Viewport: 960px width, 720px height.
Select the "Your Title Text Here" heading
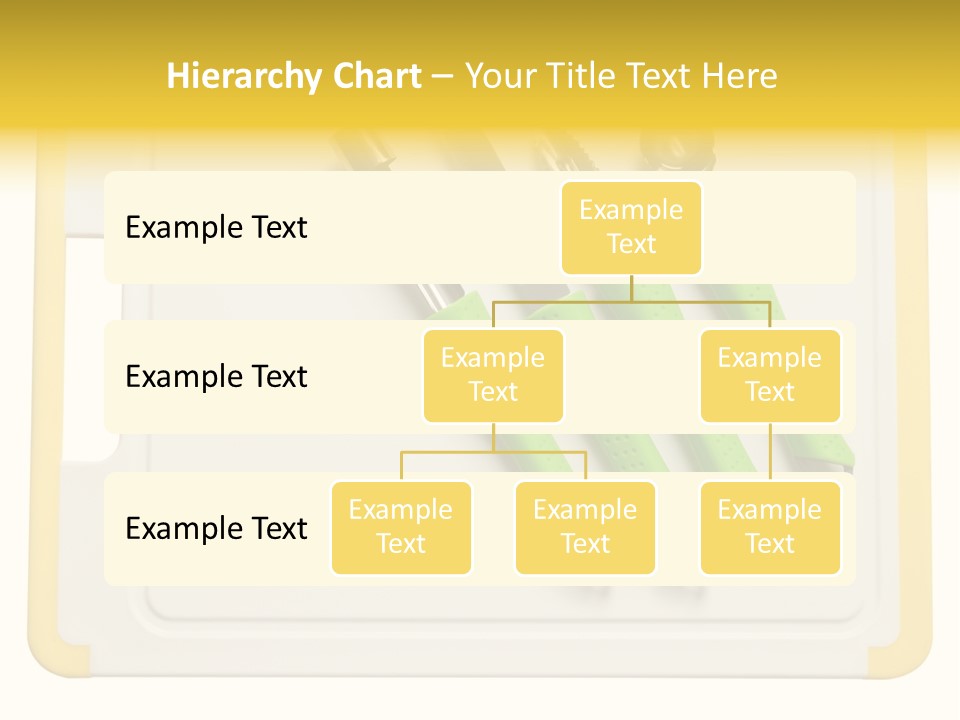click(621, 76)
